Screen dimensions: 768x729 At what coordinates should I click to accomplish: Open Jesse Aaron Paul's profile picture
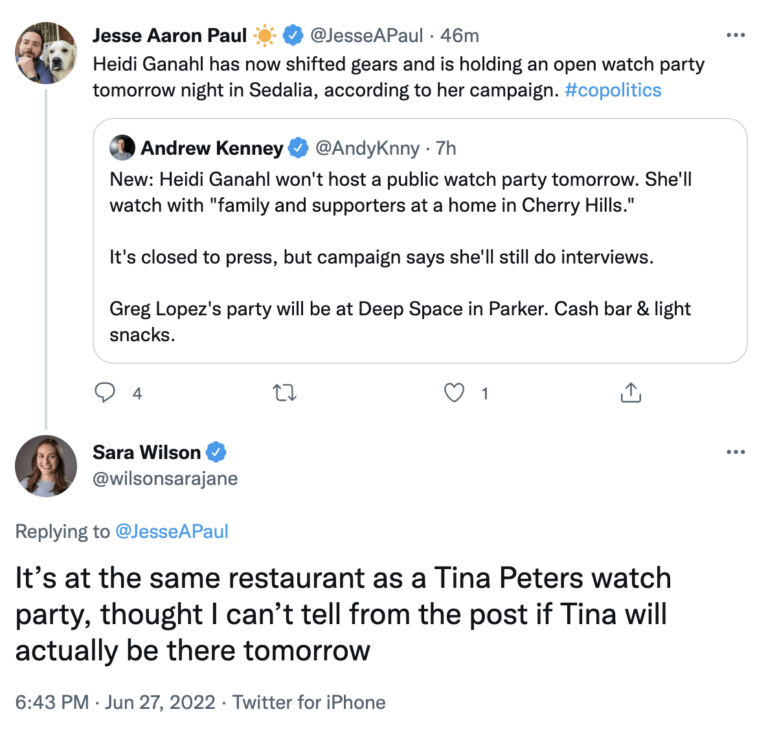pos(46,53)
